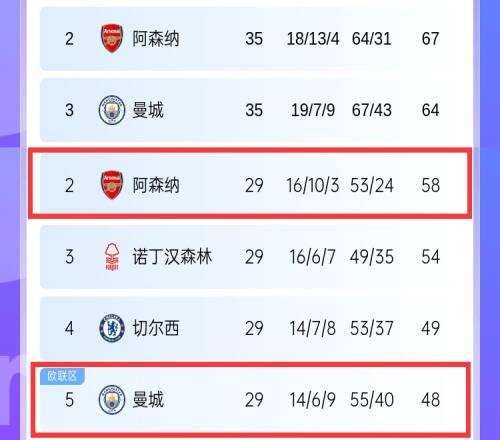Viewport: 500px width, 440px height.
Task: Open the 诺丁汉森林 team name
Action: pyautogui.click(x=172, y=257)
